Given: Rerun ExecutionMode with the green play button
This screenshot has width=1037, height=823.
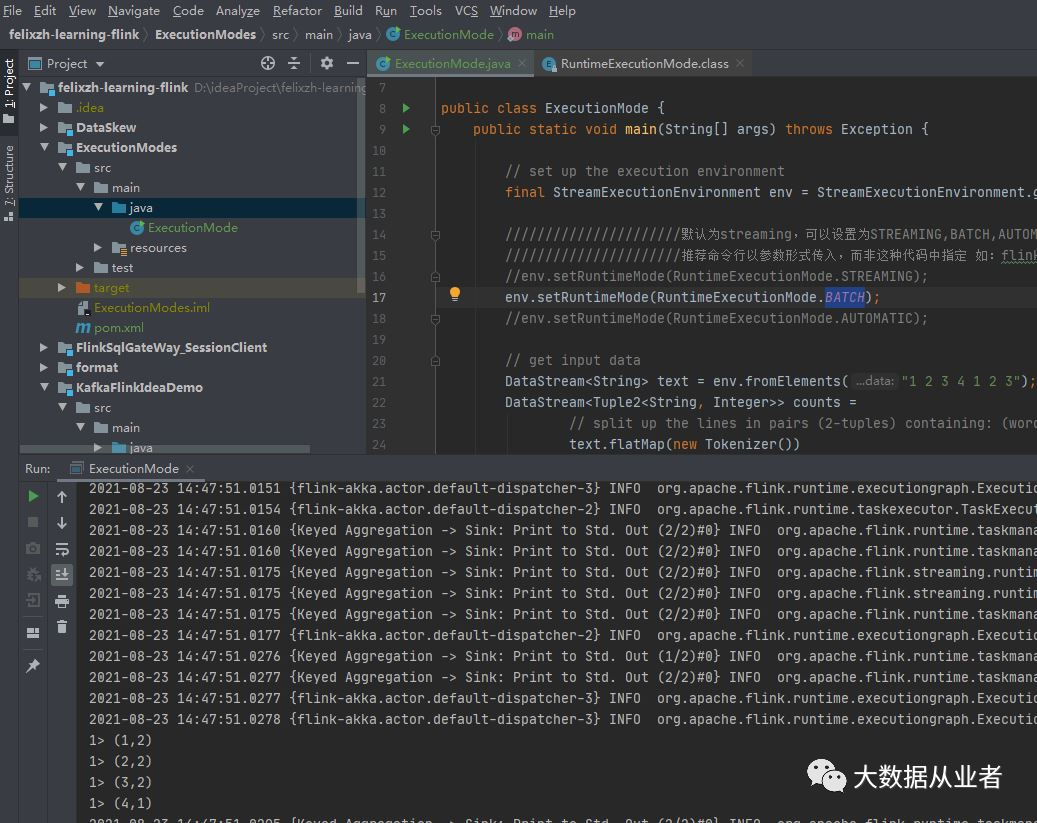Looking at the screenshot, I should click(x=33, y=496).
